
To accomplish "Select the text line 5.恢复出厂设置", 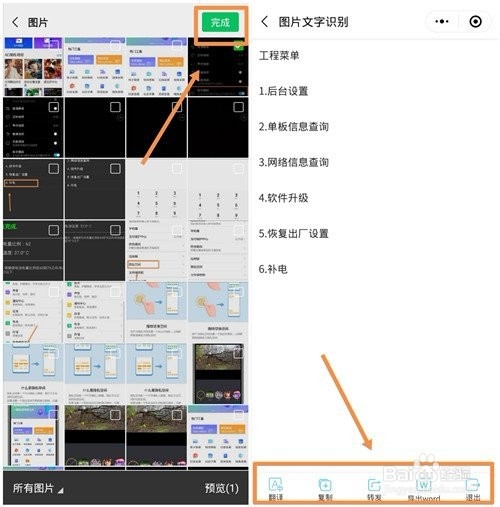I will point(294,234).
